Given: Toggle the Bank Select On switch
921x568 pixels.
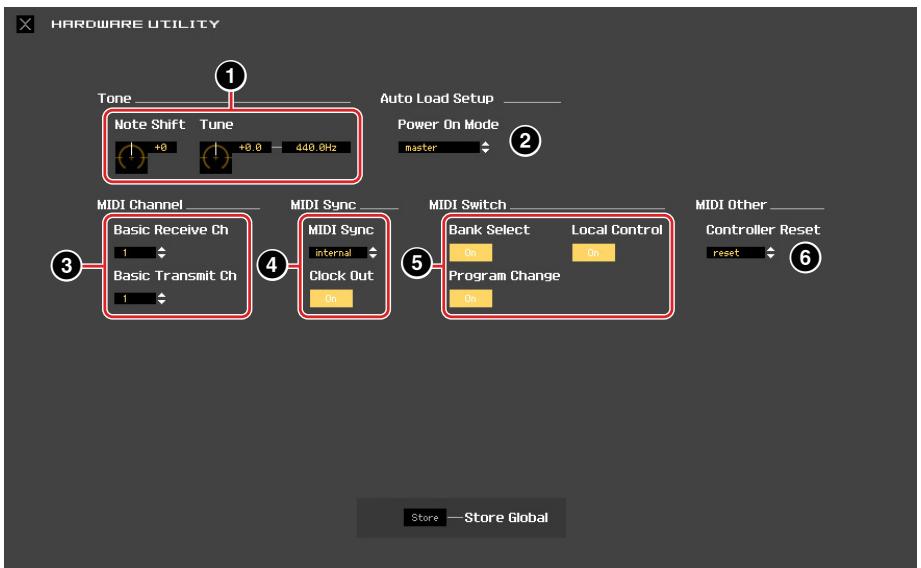Looking at the screenshot, I should [x=470, y=253].
